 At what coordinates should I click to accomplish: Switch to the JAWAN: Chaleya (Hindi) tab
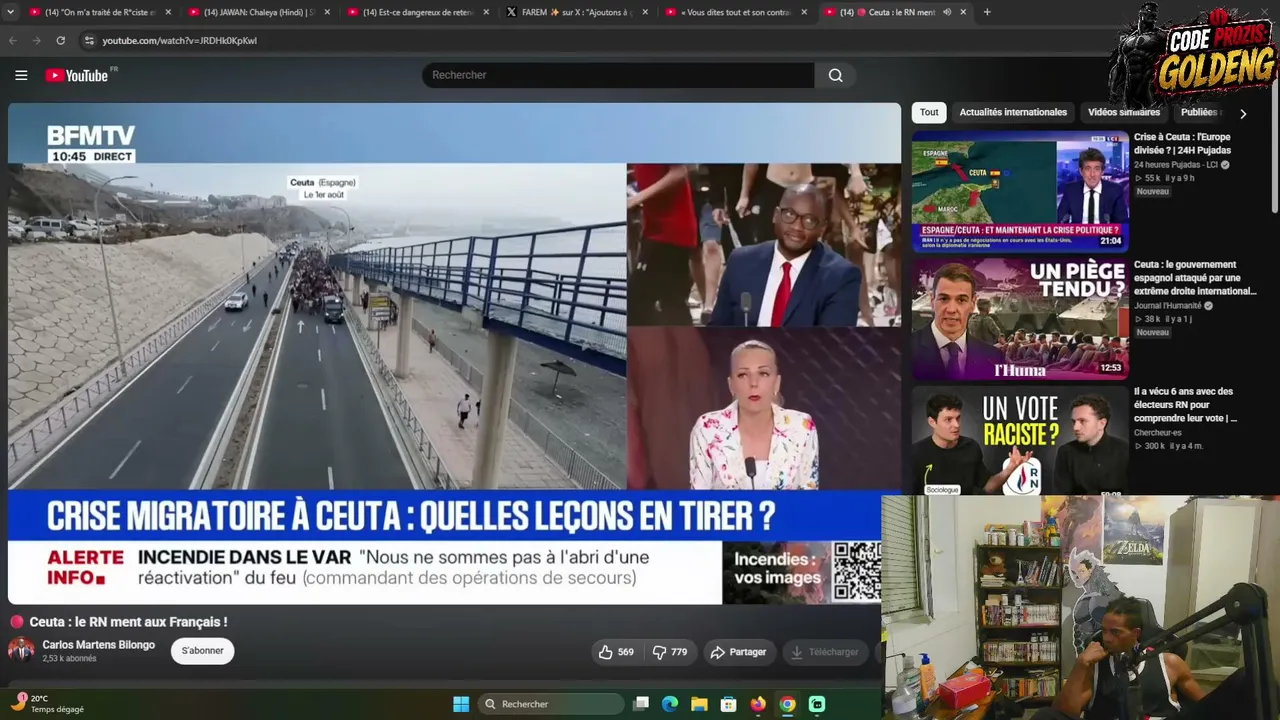(259, 12)
